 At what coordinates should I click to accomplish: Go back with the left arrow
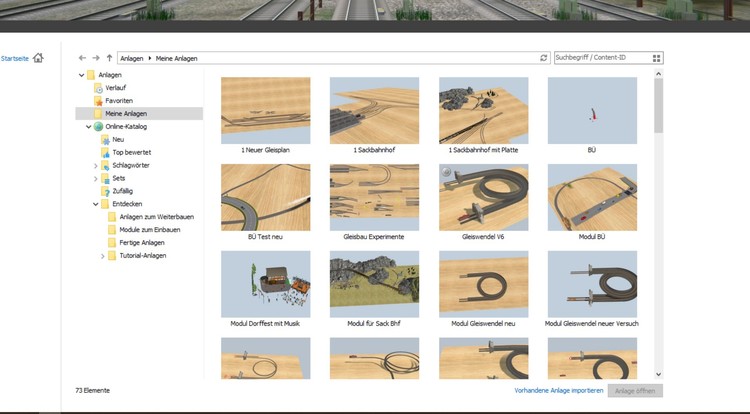[82, 58]
